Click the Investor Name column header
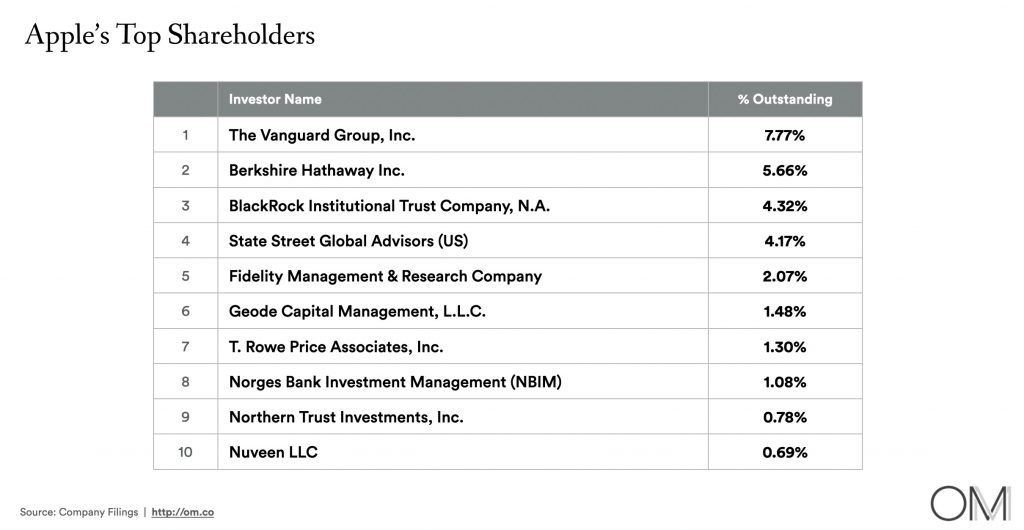Image resolution: width=1024 pixels, height=530 pixels. (275, 100)
